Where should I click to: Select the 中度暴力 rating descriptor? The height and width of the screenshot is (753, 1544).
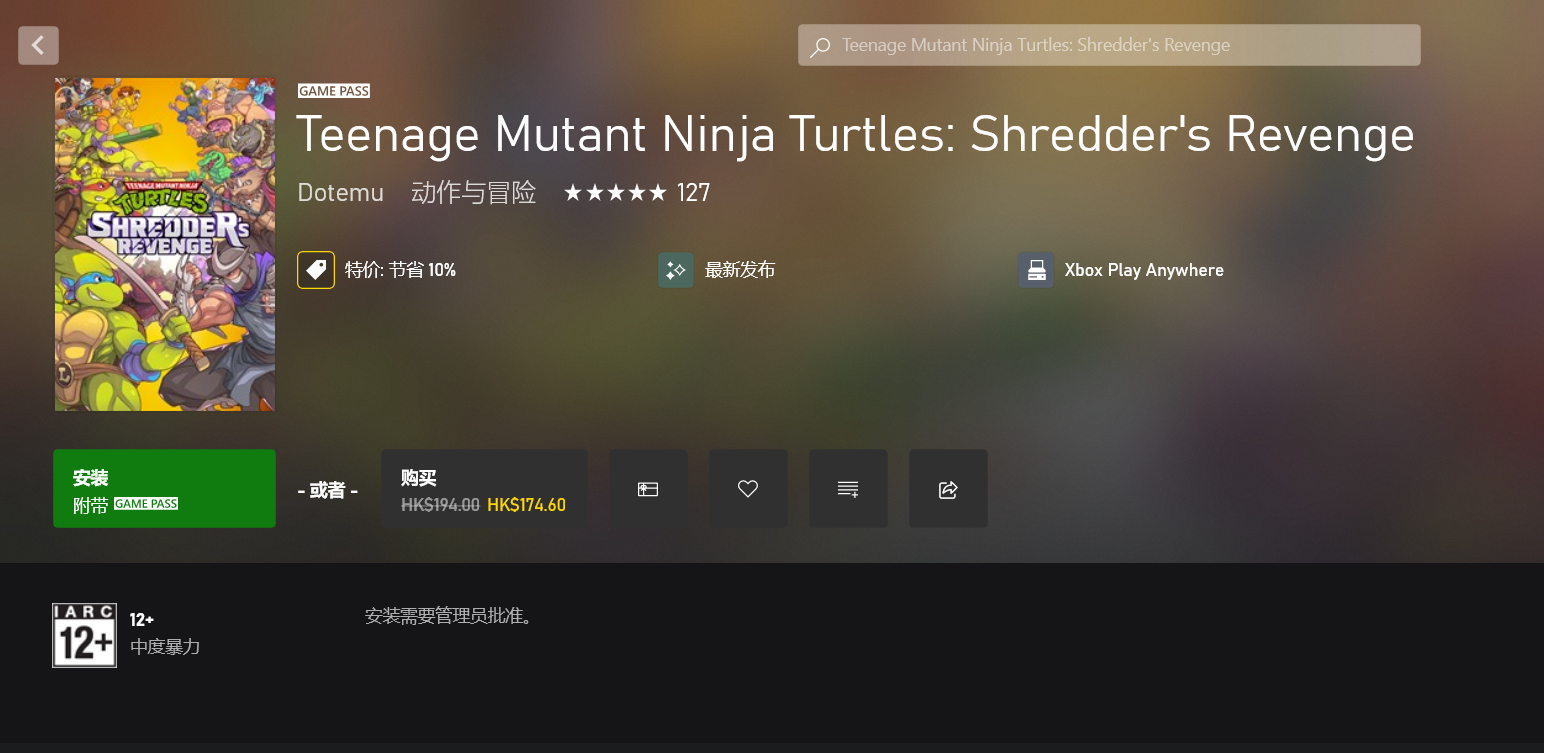coord(165,647)
